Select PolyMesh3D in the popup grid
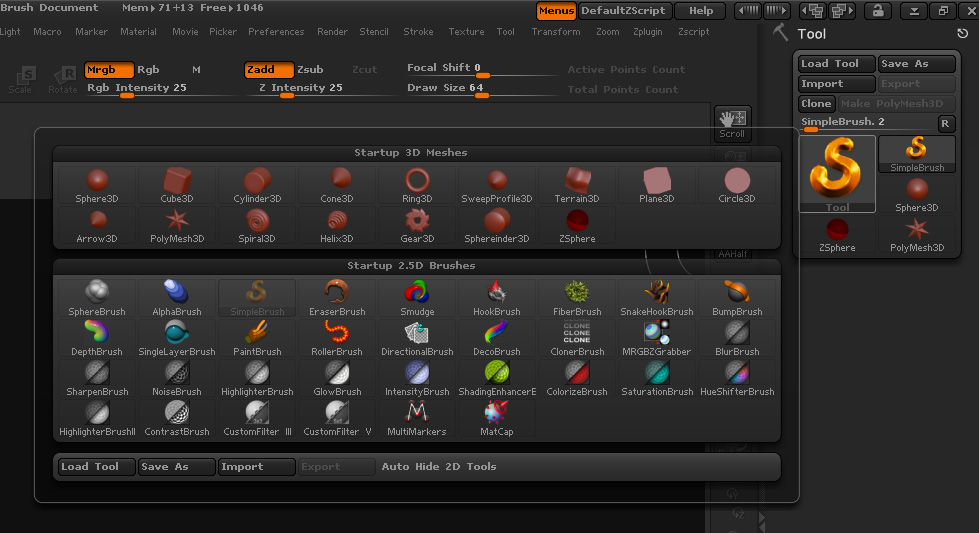Viewport: 979px width, 533px height. pyautogui.click(x=177, y=226)
